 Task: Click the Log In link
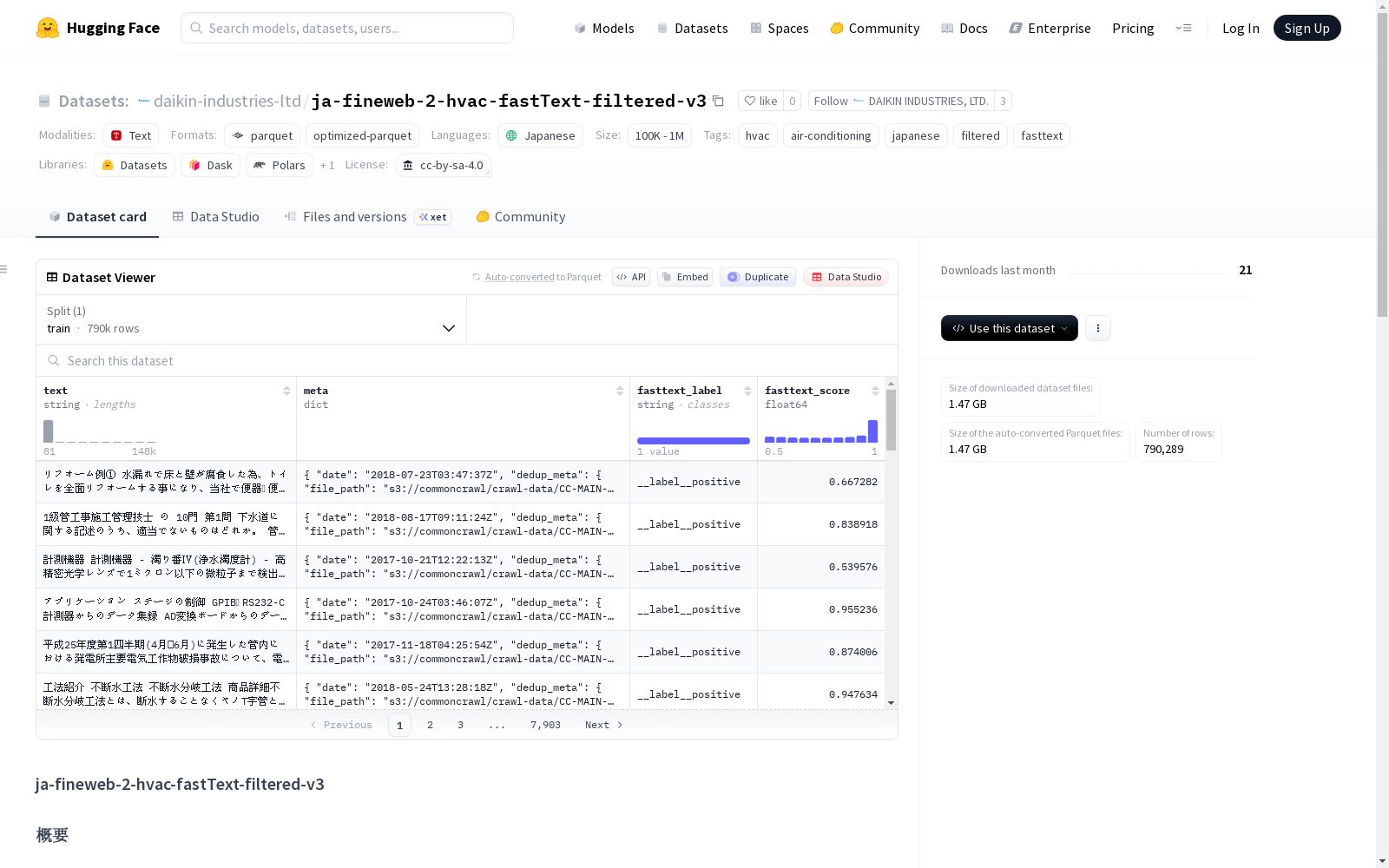coord(1241,28)
